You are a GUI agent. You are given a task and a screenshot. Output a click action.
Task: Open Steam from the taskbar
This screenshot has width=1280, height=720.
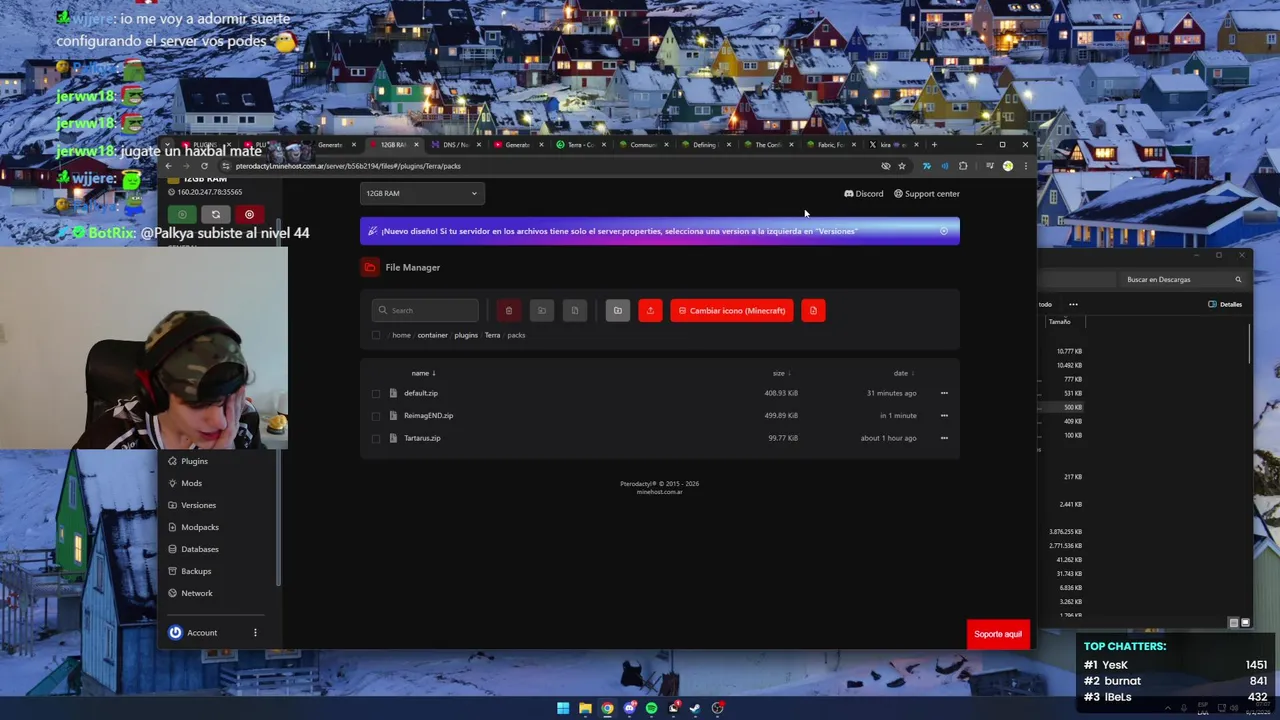point(695,708)
